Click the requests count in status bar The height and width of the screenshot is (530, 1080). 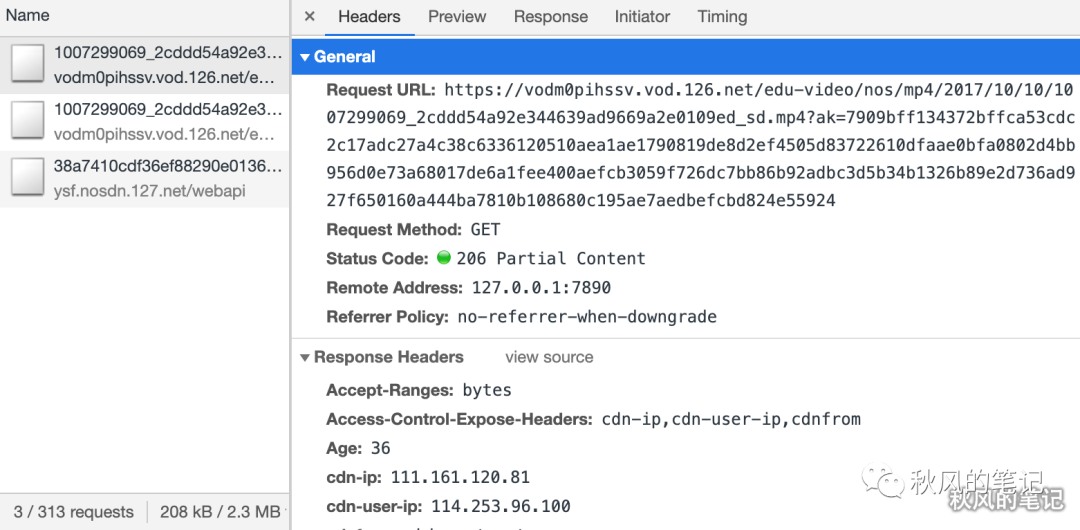pos(74,512)
